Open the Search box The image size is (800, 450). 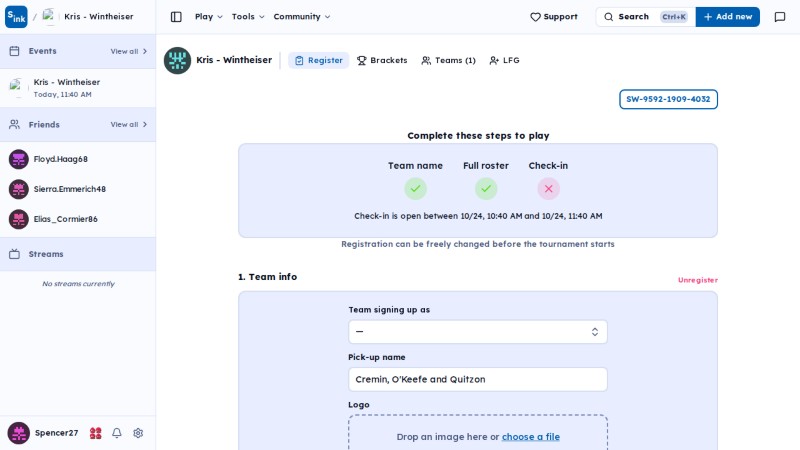[645, 17]
